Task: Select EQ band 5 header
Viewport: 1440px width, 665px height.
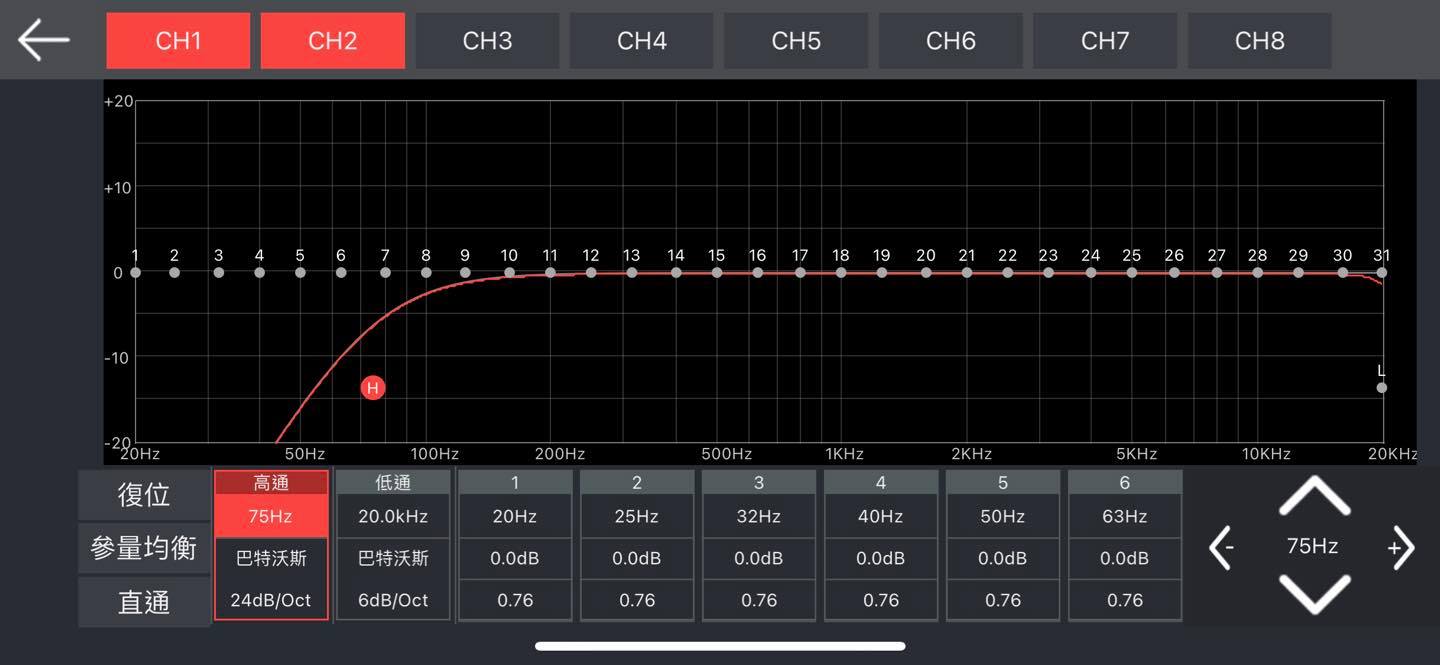Action: 1003,483
